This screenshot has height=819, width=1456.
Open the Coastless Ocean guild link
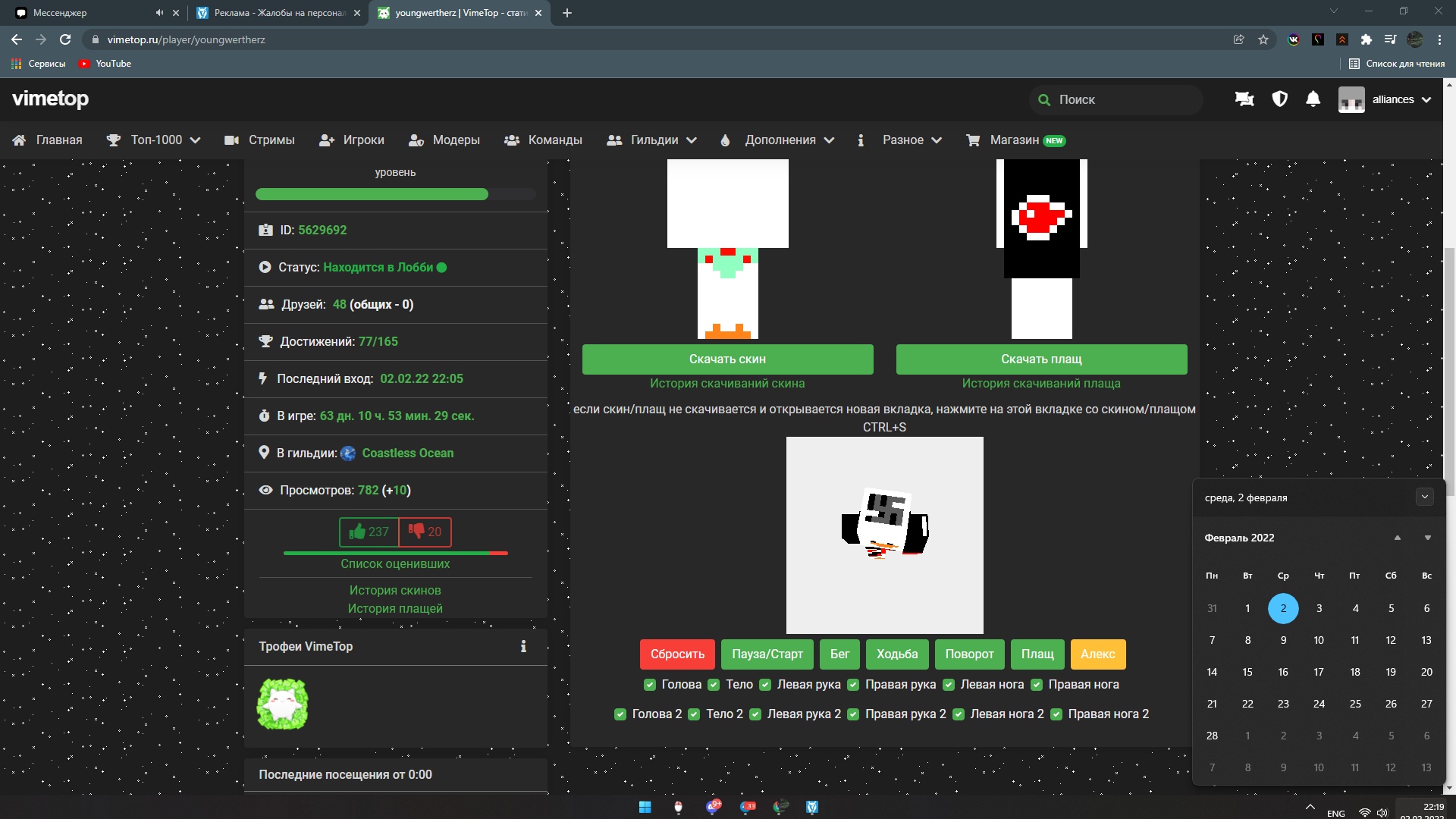pyautogui.click(x=407, y=453)
